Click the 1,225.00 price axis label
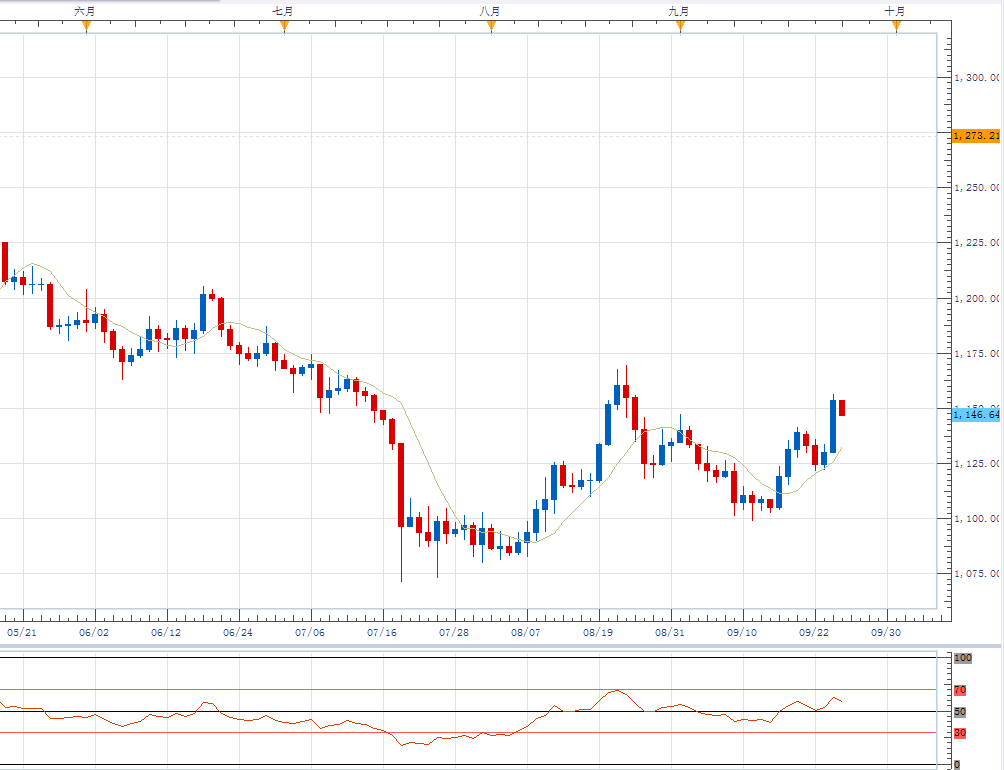Image resolution: width=1004 pixels, height=770 pixels. 976,243
